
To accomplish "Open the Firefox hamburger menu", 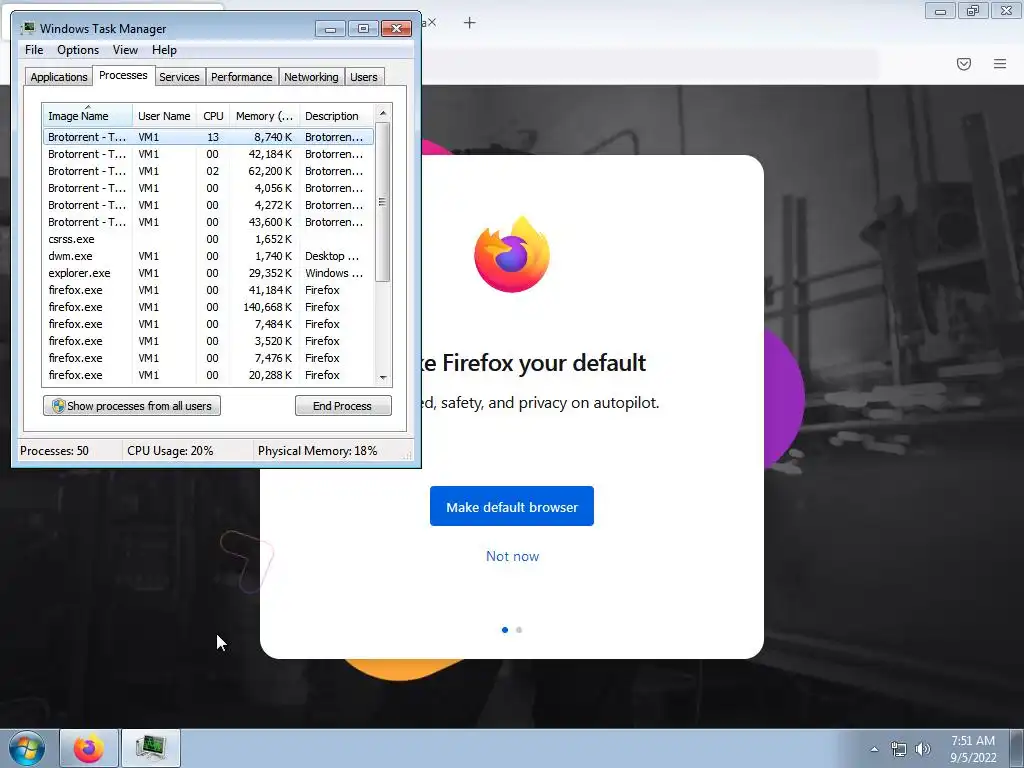I will [x=999, y=64].
